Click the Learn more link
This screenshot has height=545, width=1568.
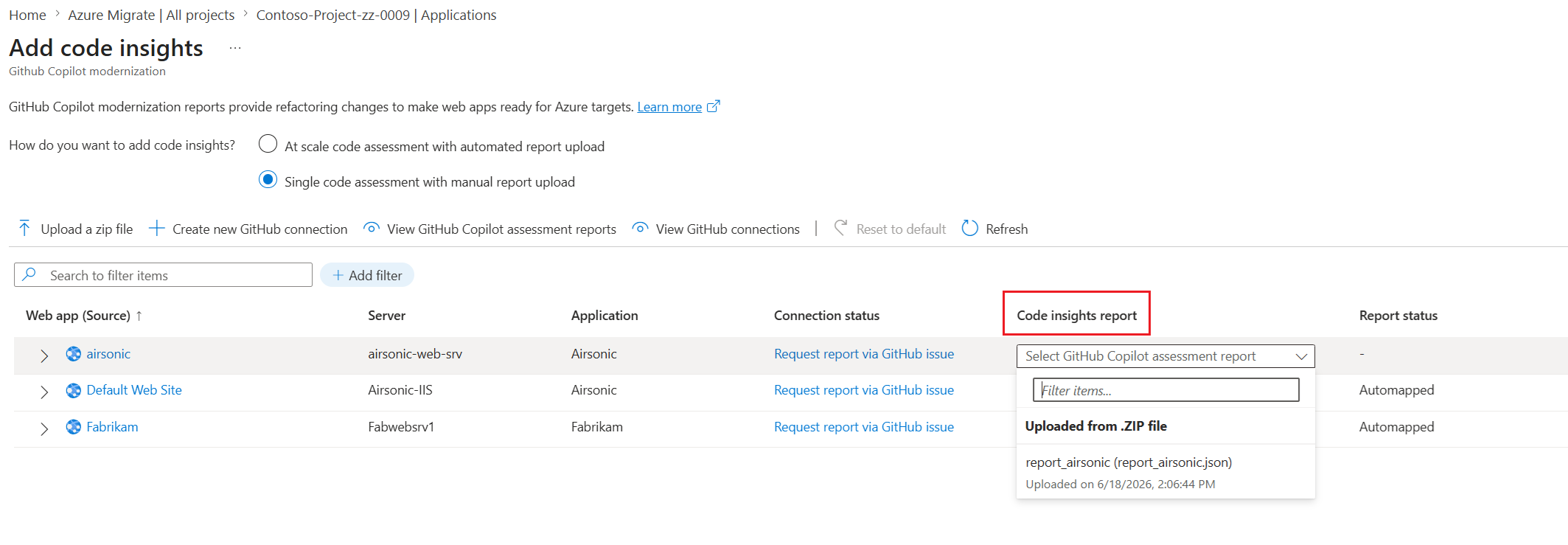click(669, 107)
